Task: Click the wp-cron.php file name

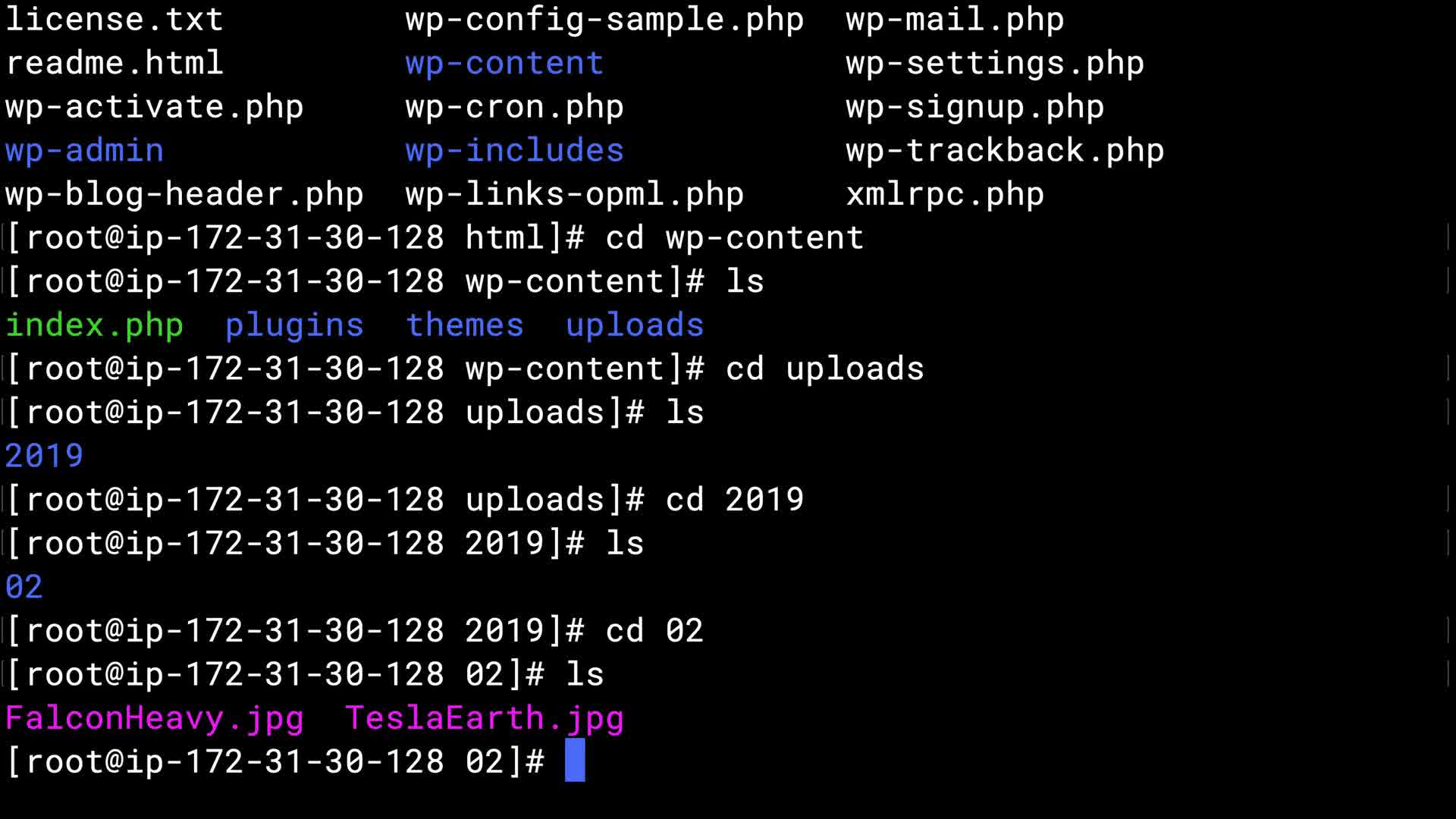Action: click(514, 107)
